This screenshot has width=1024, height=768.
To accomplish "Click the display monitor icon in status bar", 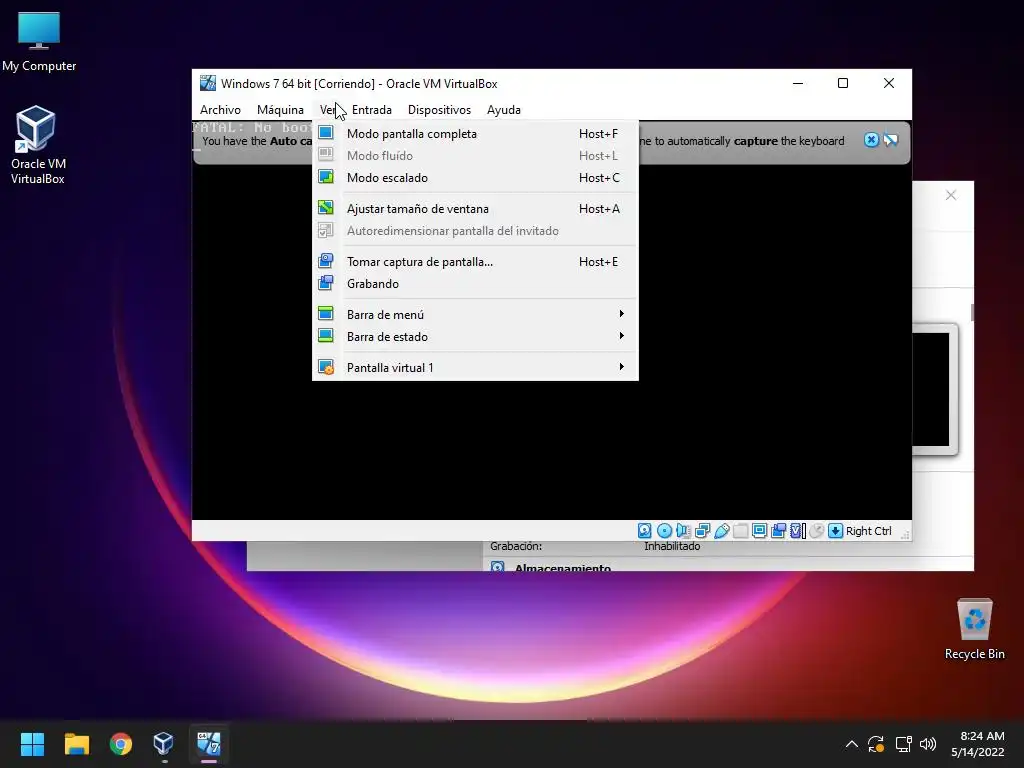I will pyautogui.click(x=760, y=531).
